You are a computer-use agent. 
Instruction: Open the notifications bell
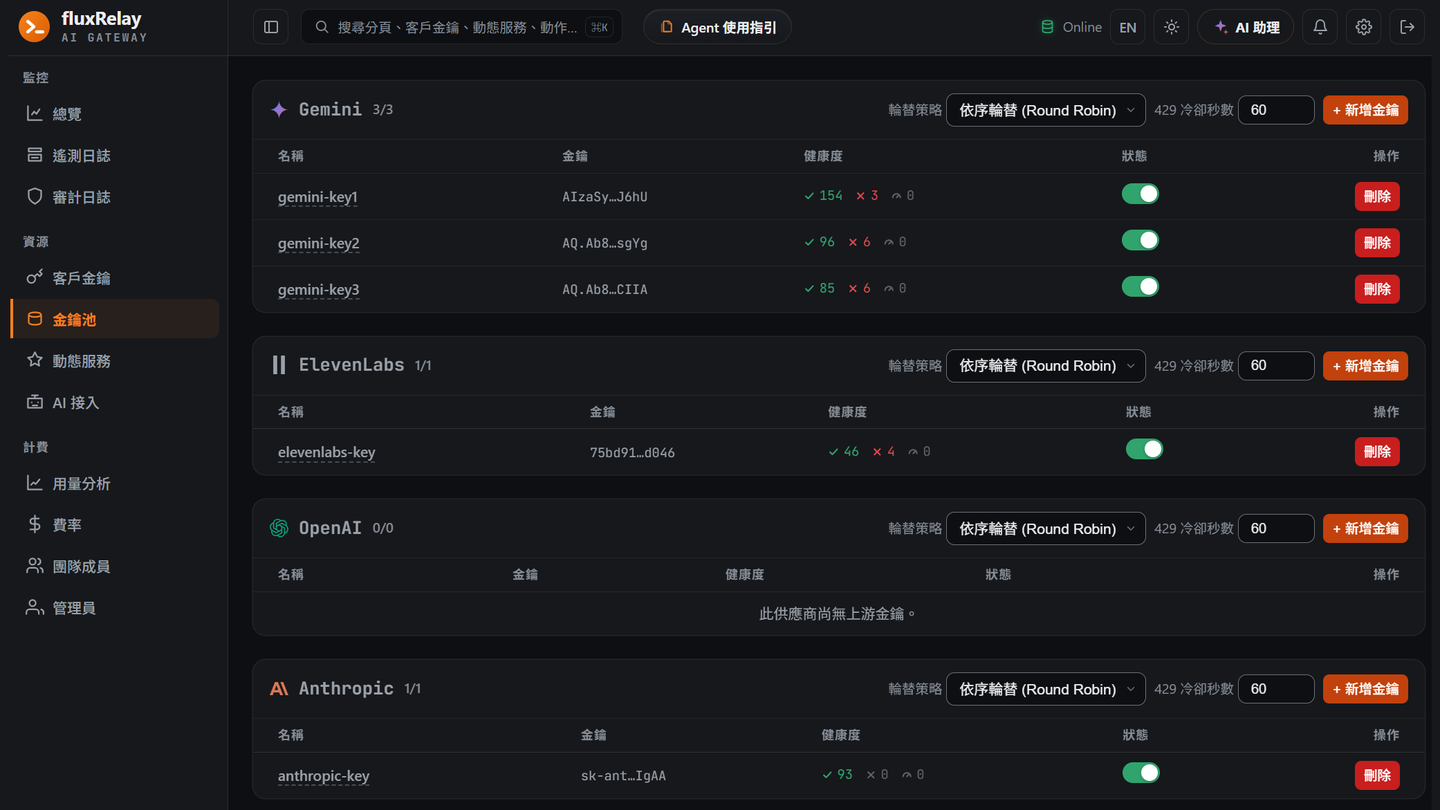1320,27
